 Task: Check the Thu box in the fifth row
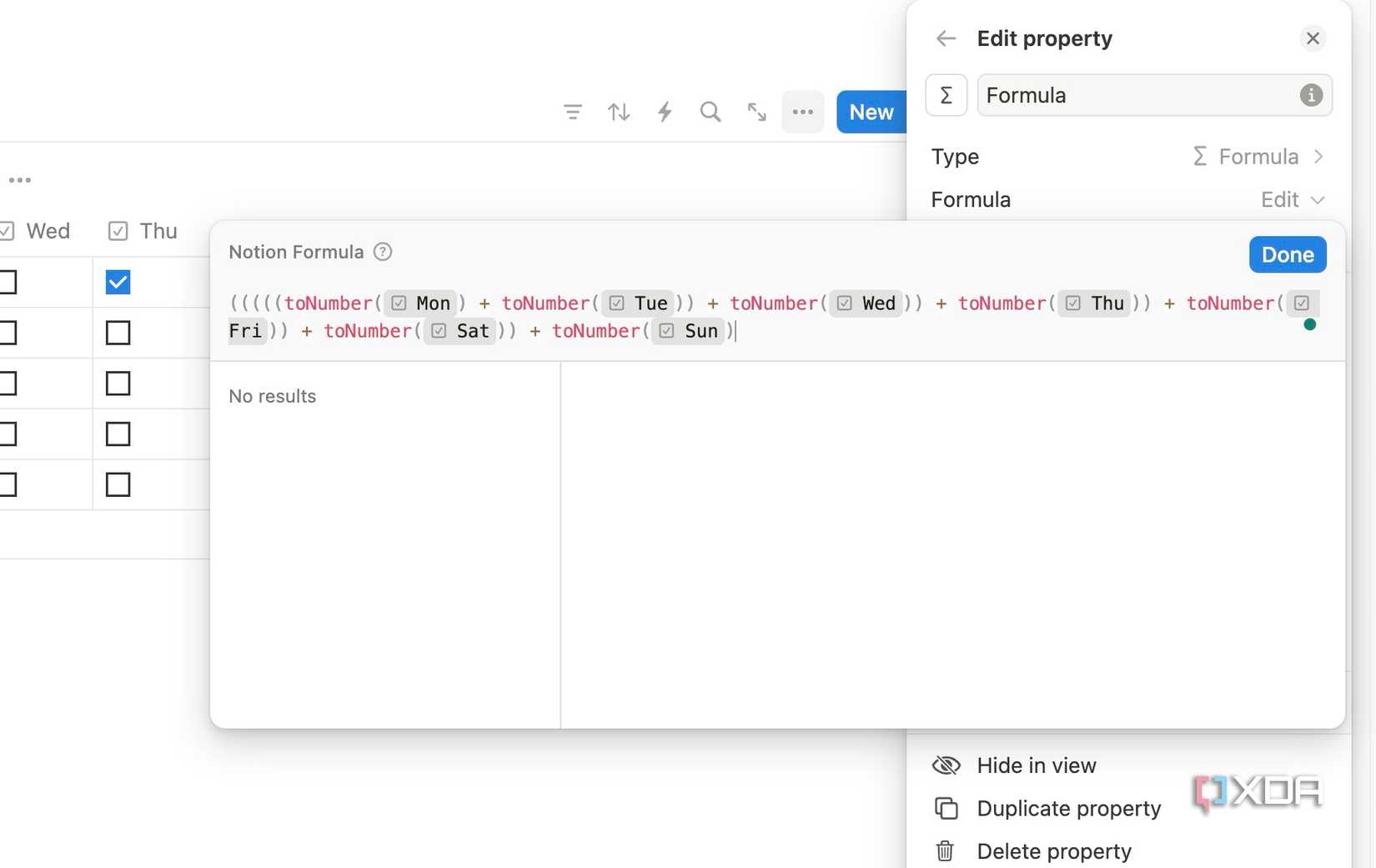(x=118, y=484)
